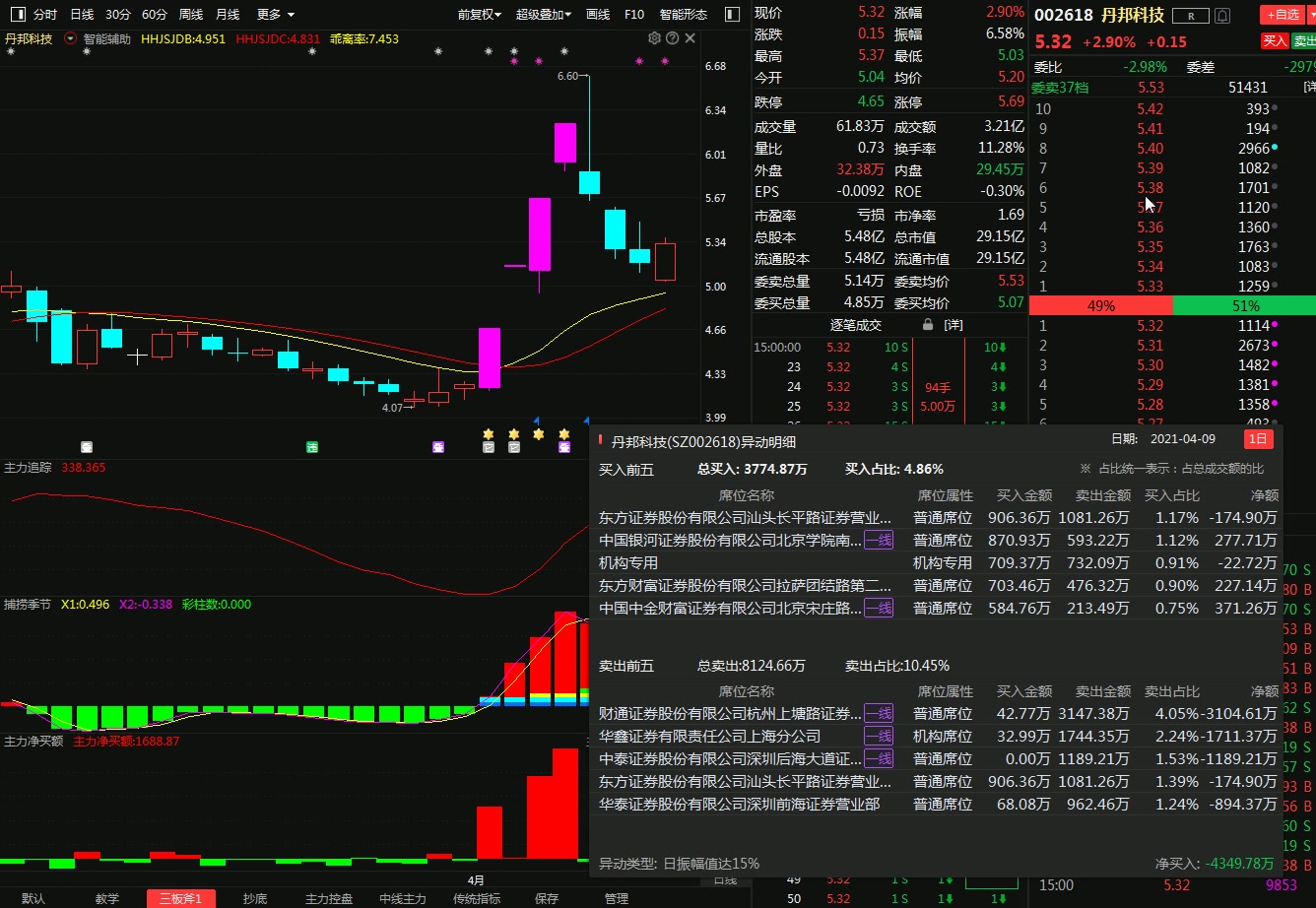Toggle 智能形态 smart pattern
This screenshot has height=908, width=1316.
coord(684,15)
